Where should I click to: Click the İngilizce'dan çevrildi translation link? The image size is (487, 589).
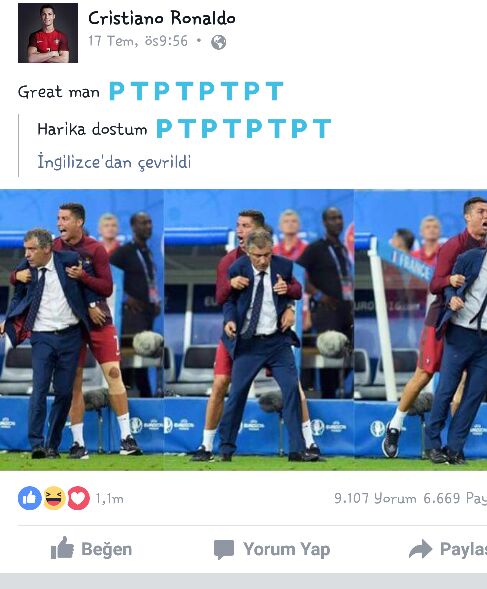114,162
